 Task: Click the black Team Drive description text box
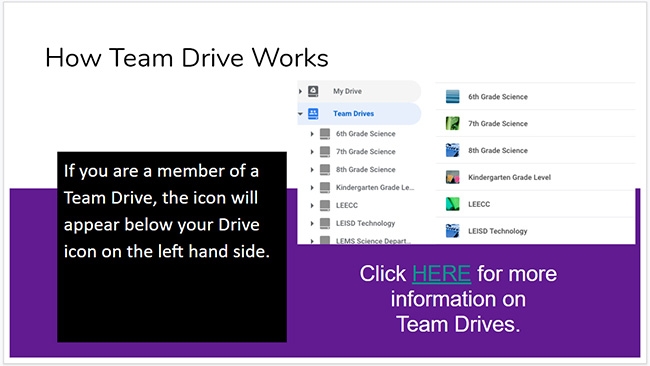coord(172,247)
